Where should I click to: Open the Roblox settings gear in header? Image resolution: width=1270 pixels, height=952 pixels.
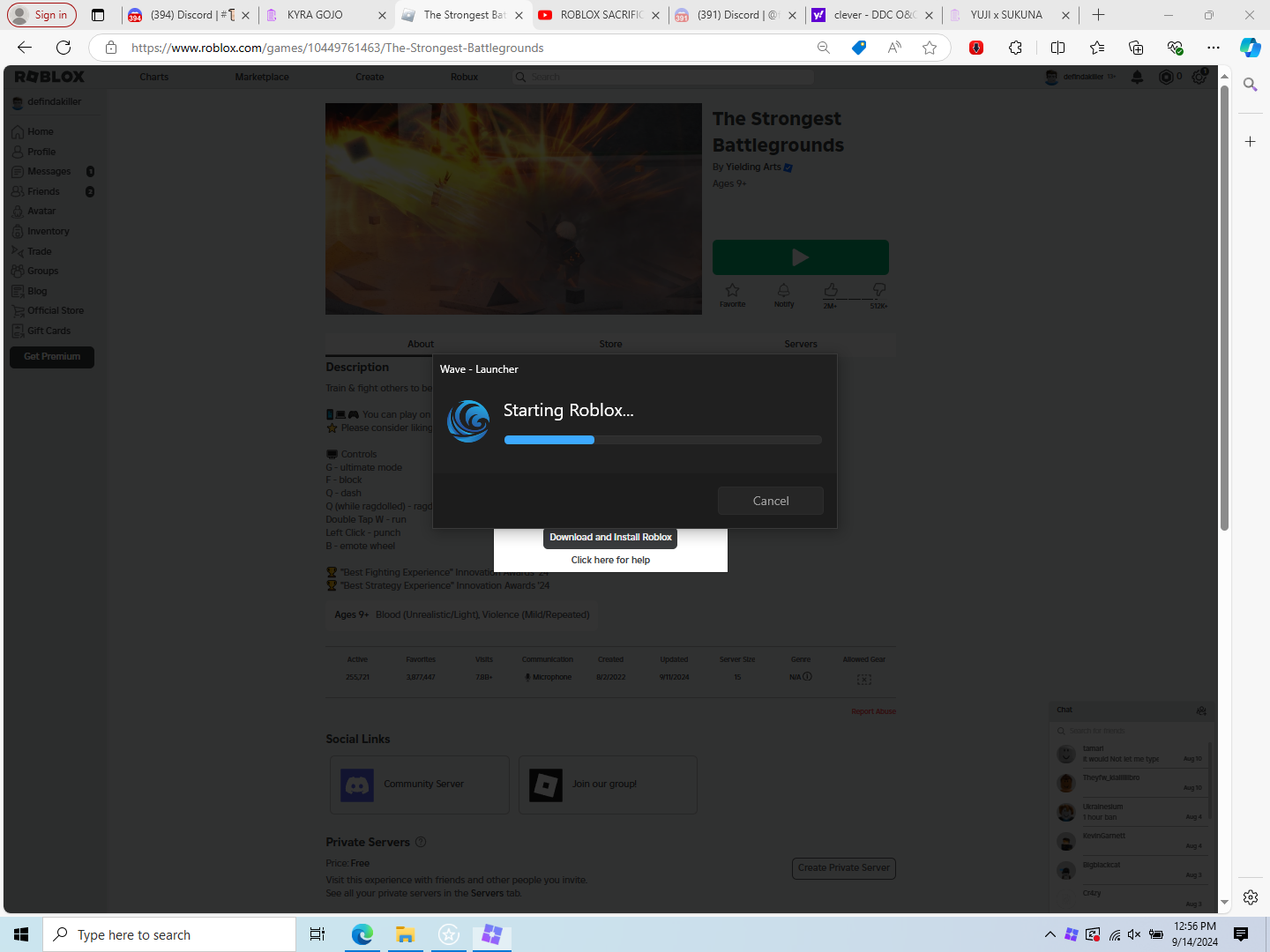(x=1199, y=77)
